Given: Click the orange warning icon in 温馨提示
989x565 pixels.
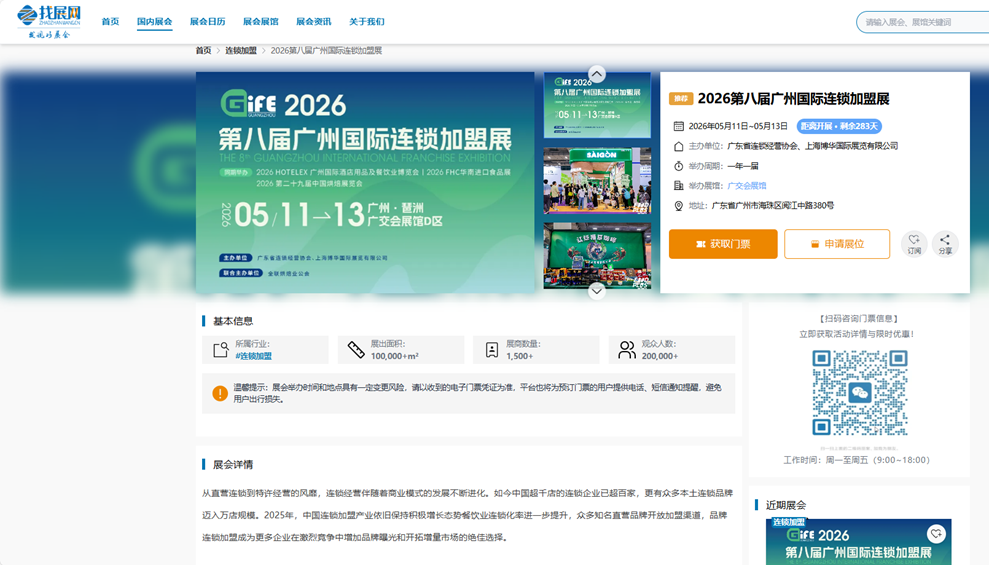Looking at the screenshot, I should coord(219,393).
